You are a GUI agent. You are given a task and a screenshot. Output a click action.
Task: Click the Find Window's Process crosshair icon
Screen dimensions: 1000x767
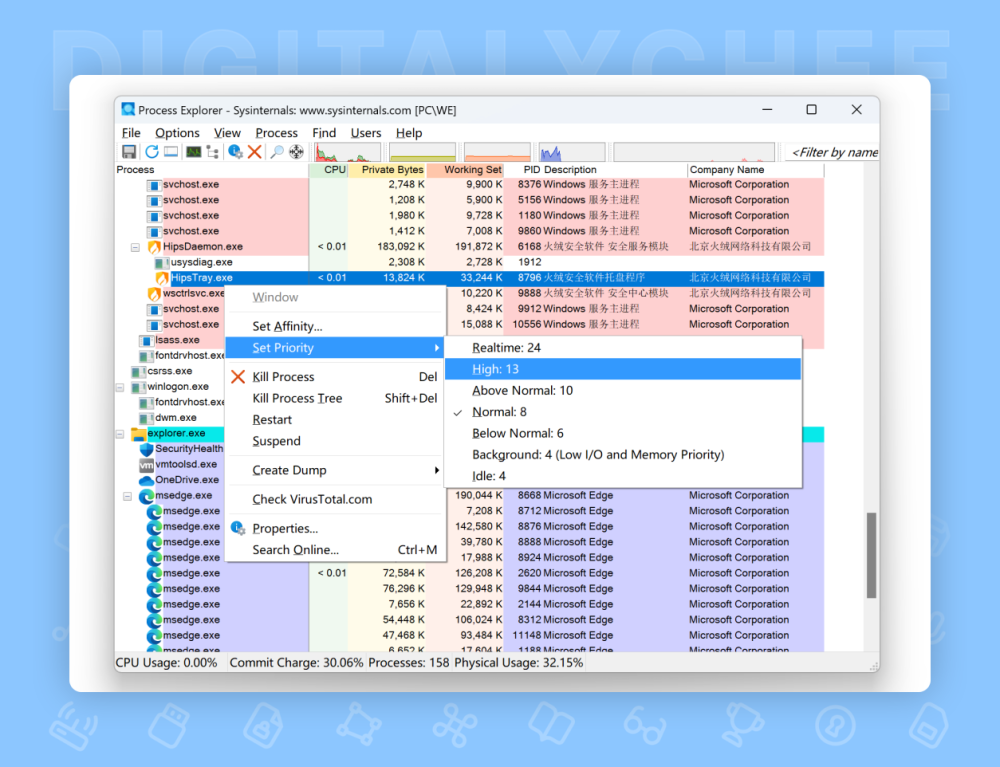pos(297,152)
